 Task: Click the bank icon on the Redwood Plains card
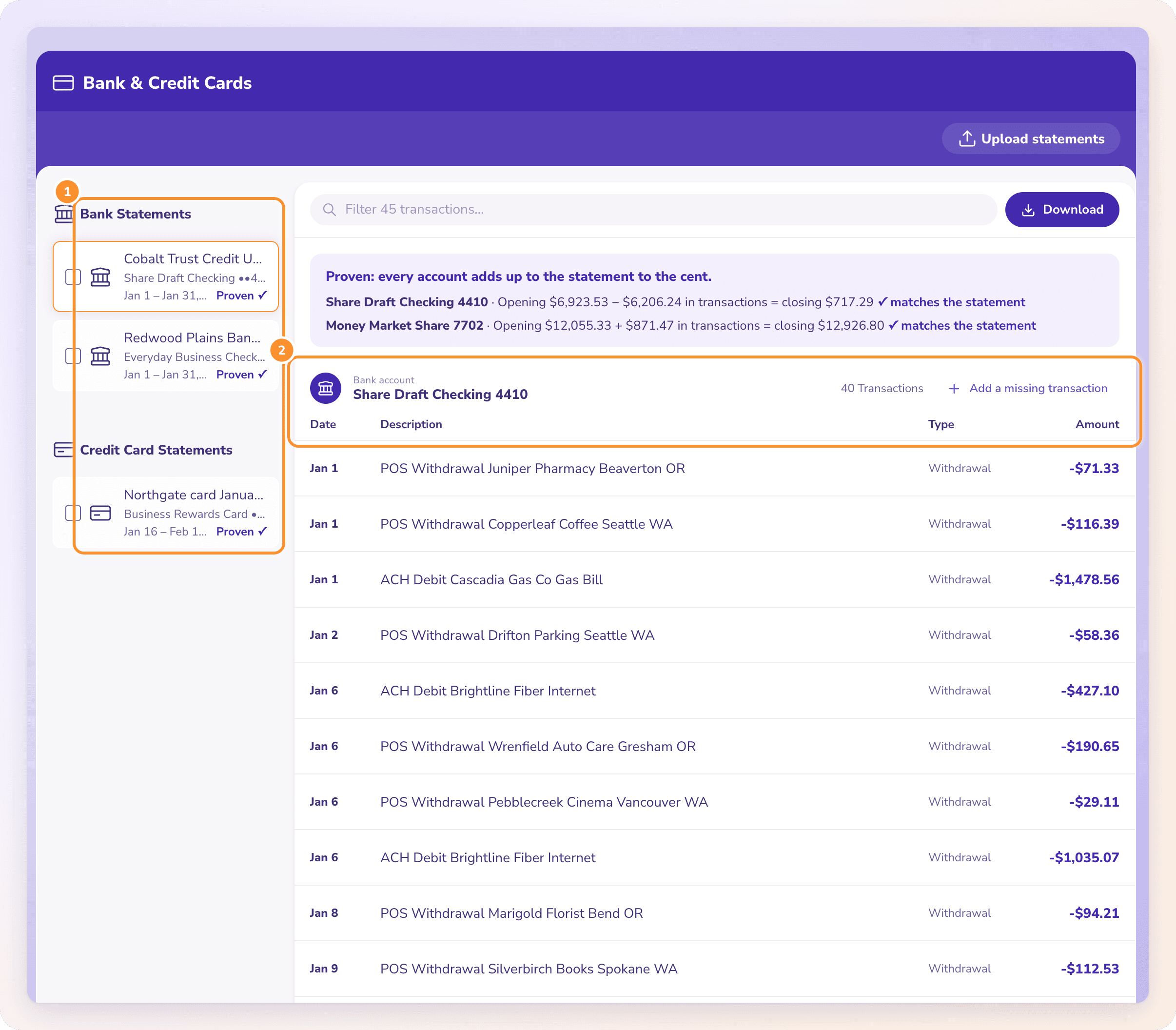[100, 356]
